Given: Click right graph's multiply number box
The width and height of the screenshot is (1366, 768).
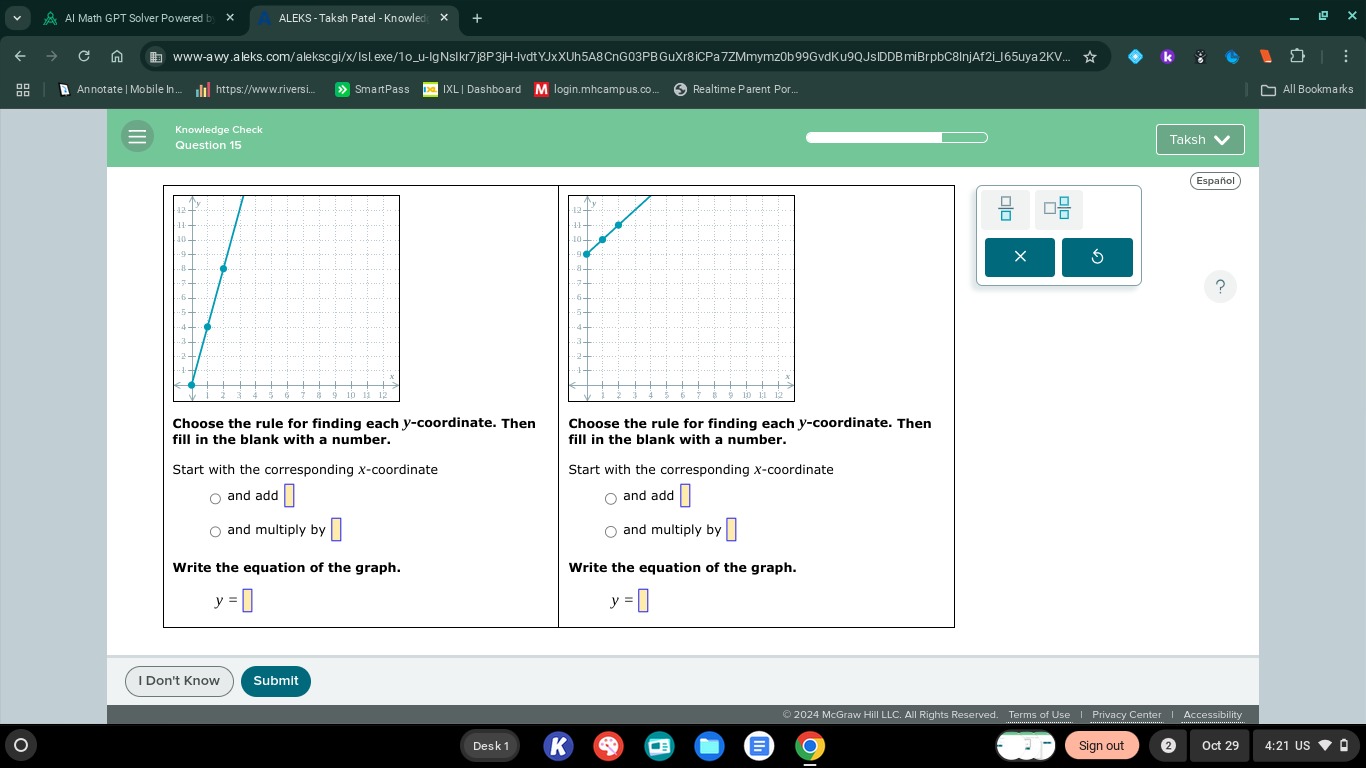Looking at the screenshot, I should [x=731, y=529].
